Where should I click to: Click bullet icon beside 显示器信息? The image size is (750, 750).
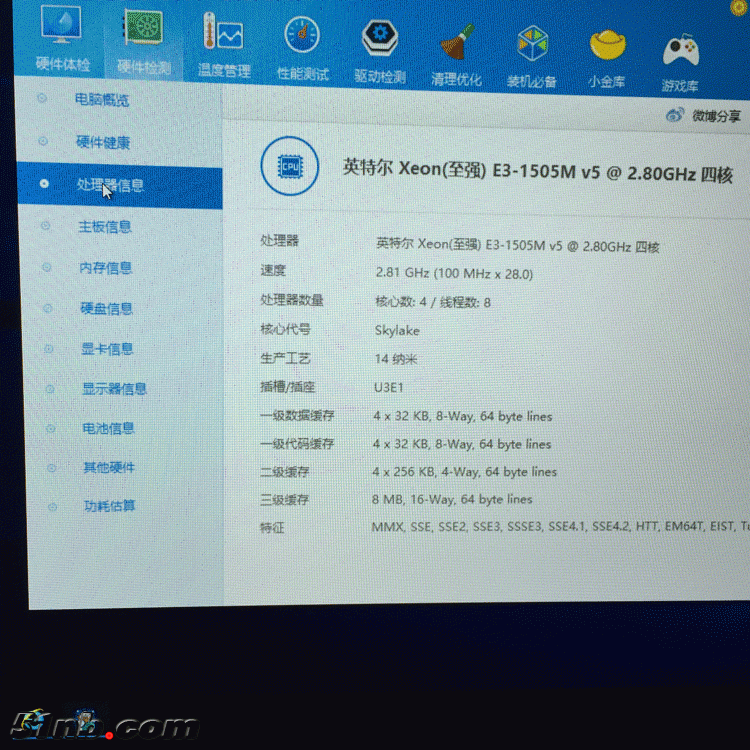(50, 388)
